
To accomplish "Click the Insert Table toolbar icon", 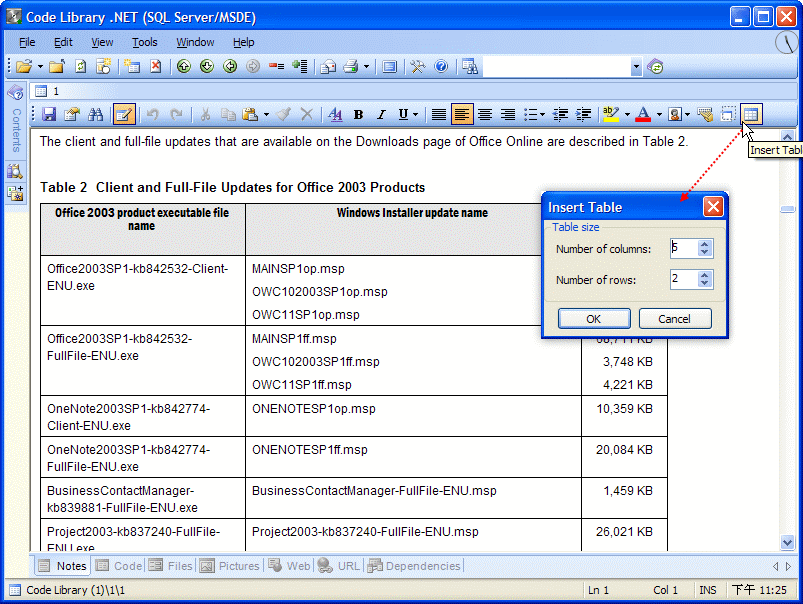I will tap(751, 114).
